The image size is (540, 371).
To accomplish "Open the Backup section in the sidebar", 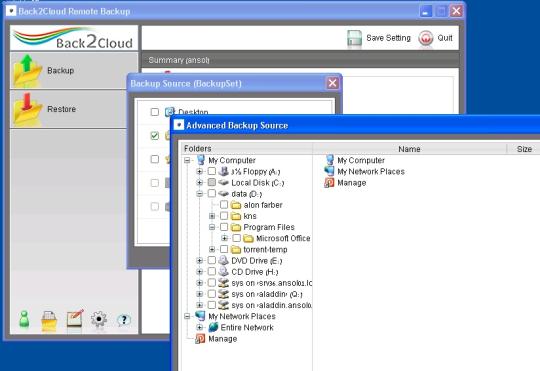I will click(x=74, y=71).
